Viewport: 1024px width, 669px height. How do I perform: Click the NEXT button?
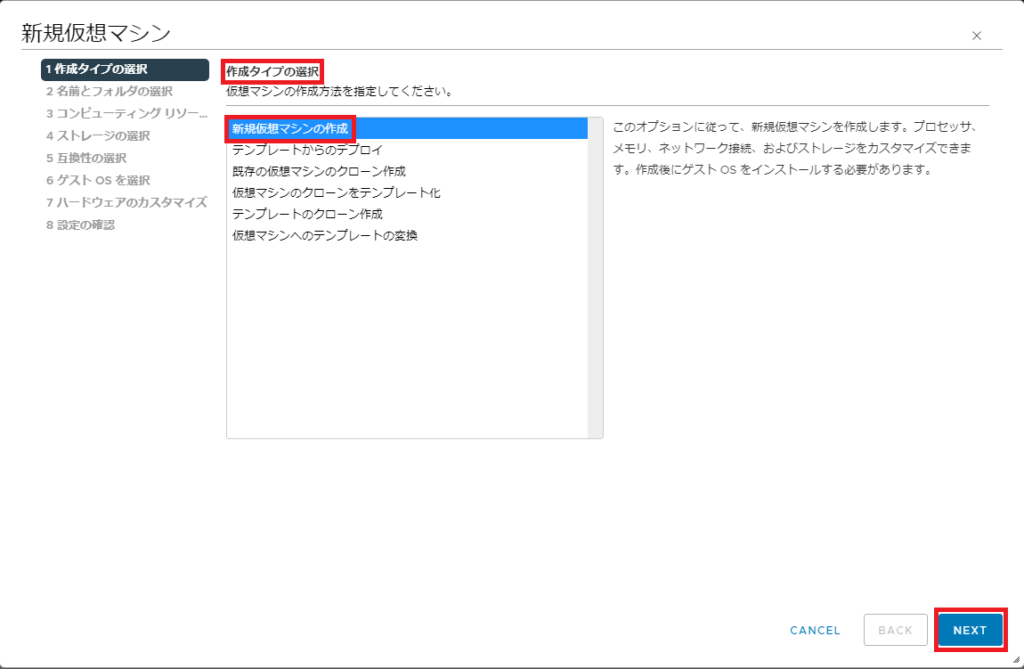click(x=970, y=630)
